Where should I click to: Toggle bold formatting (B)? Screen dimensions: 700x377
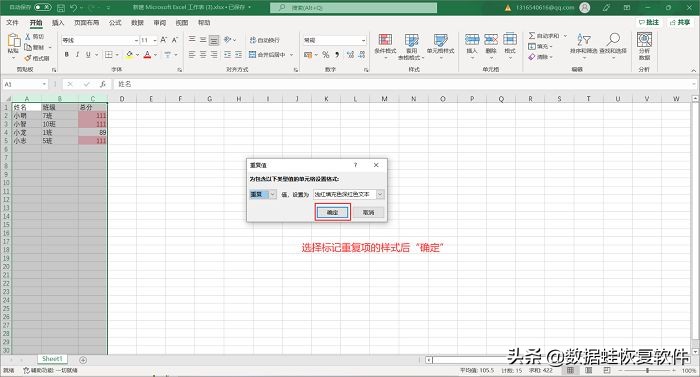tap(67, 54)
